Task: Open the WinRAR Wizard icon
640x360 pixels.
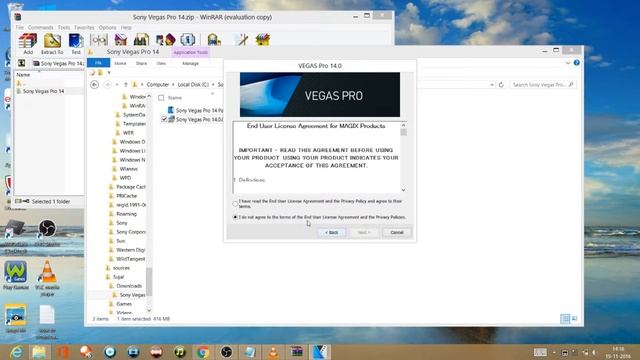Action: coord(165,40)
